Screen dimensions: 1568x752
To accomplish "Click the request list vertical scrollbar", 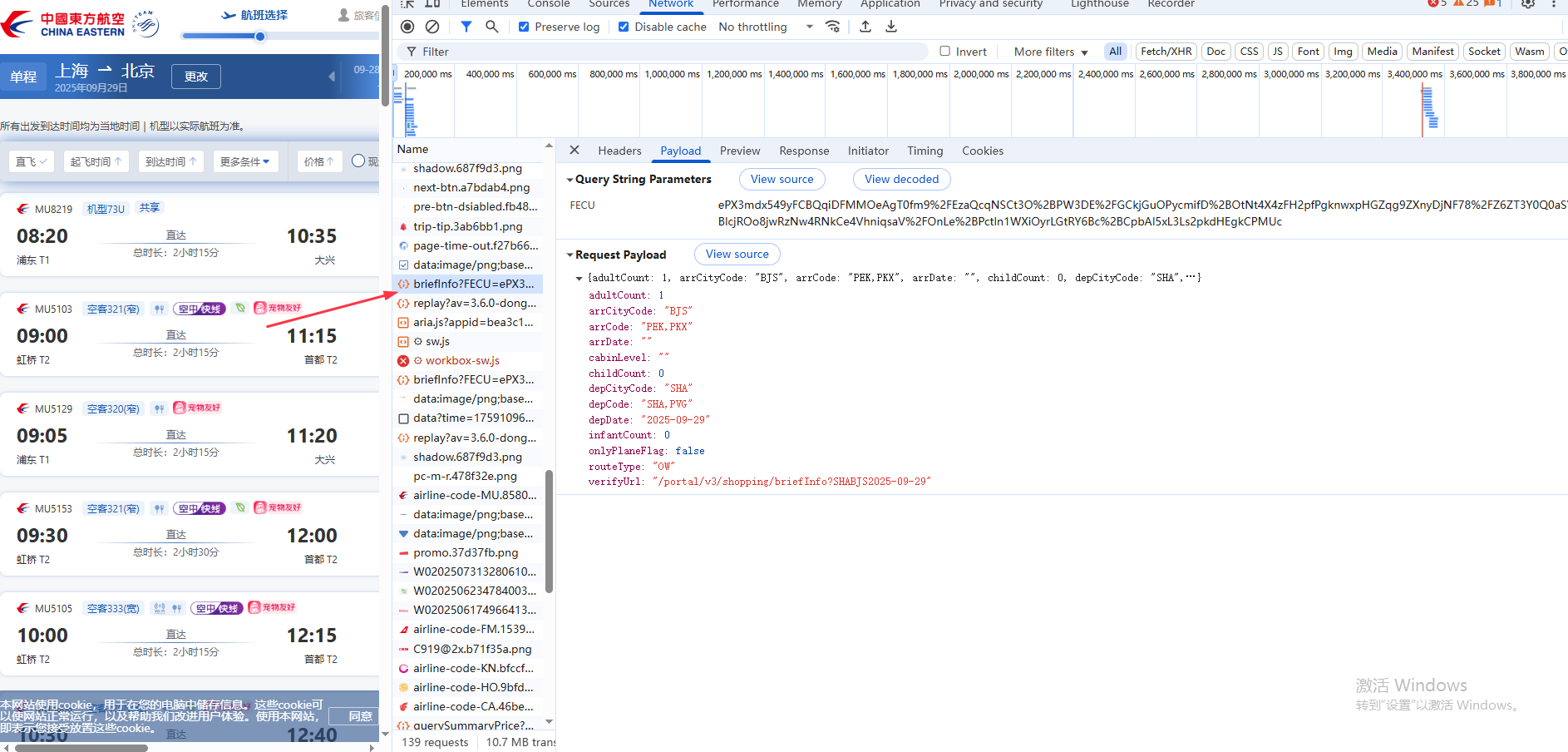I will 549,531.
